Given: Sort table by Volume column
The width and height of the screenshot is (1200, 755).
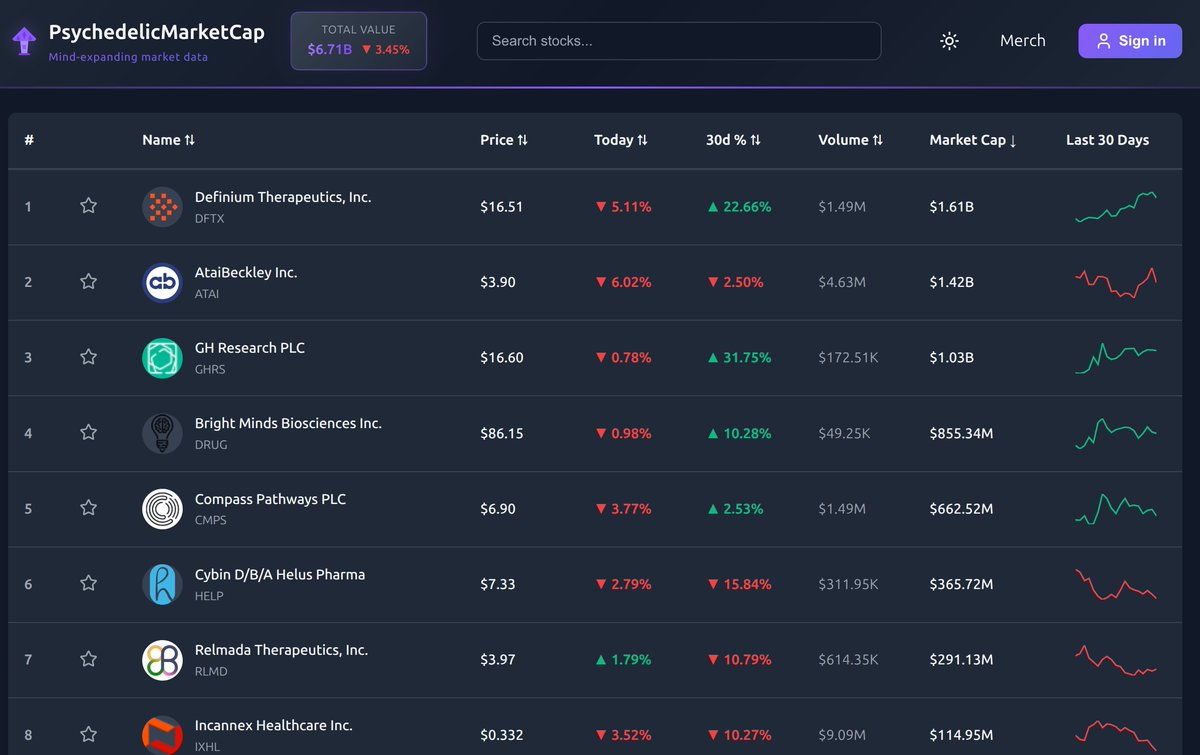Looking at the screenshot, I should 850,140.
